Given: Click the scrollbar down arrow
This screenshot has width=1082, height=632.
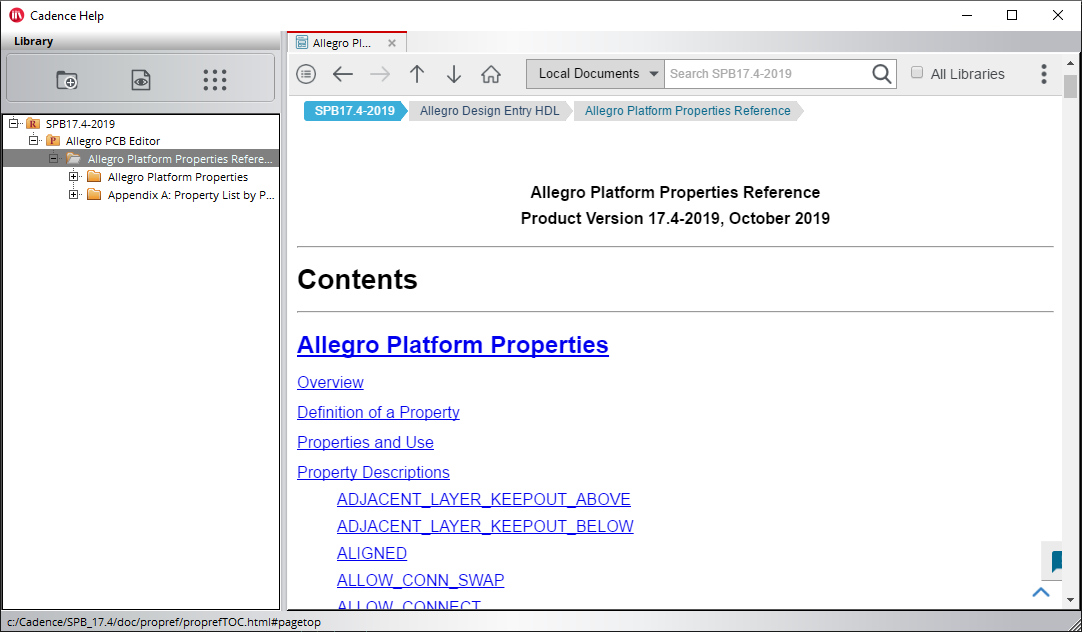Looking at the screenshot, I should point(1070,600).
